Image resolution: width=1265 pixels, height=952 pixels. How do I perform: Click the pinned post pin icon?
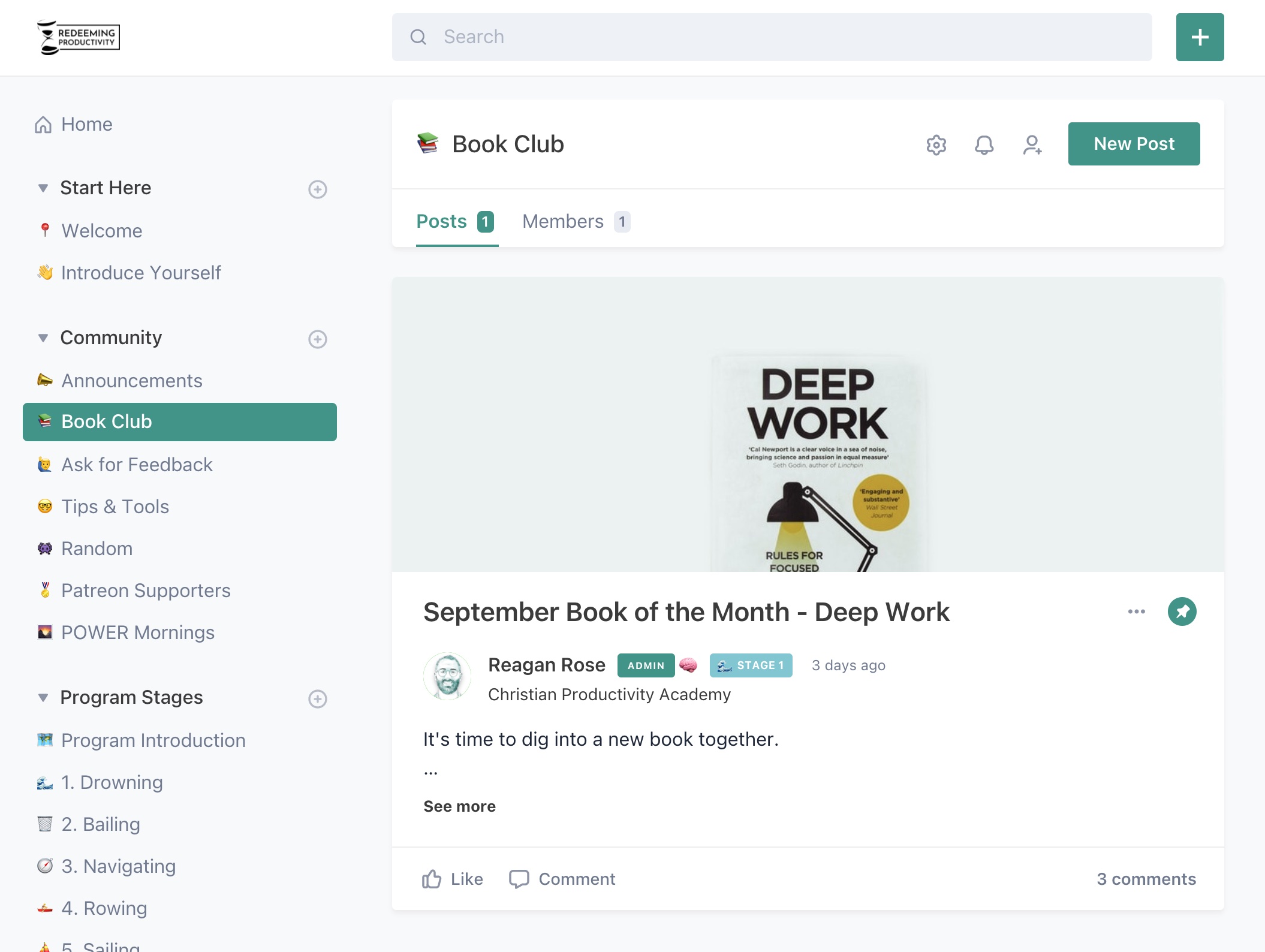(1182, 611)
